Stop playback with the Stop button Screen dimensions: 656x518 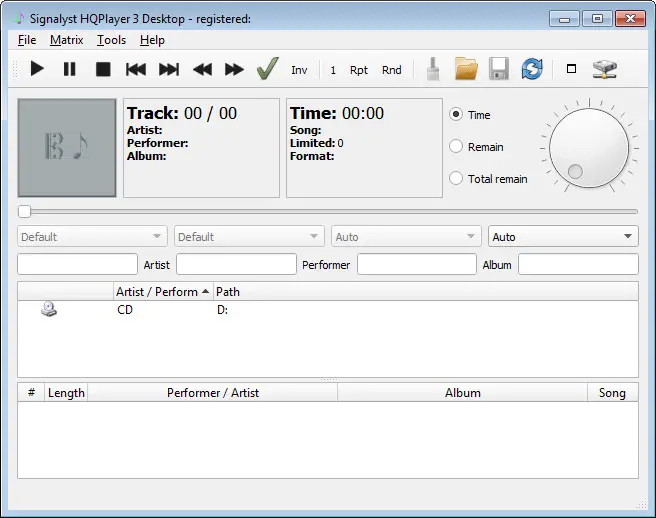103,69
